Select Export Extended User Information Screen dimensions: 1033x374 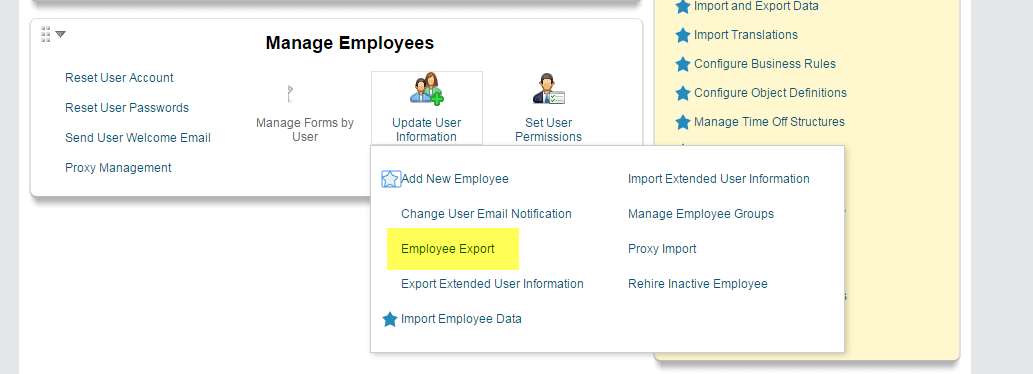492,284
